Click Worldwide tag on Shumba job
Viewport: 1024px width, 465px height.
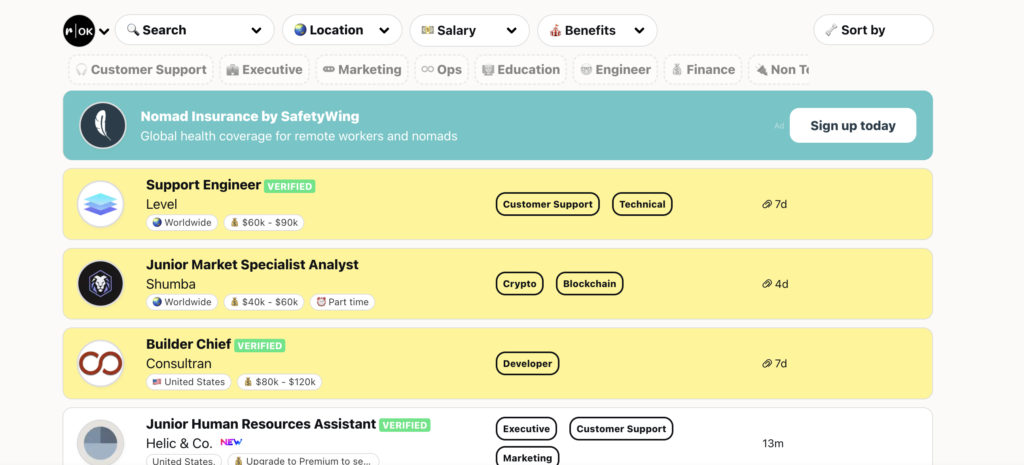click(182, 302)
